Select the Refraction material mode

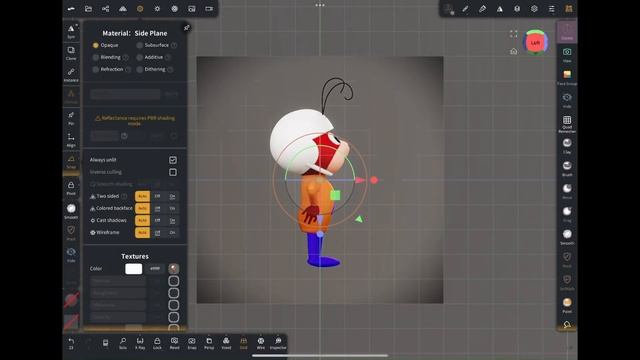click(x=108, y=70)
